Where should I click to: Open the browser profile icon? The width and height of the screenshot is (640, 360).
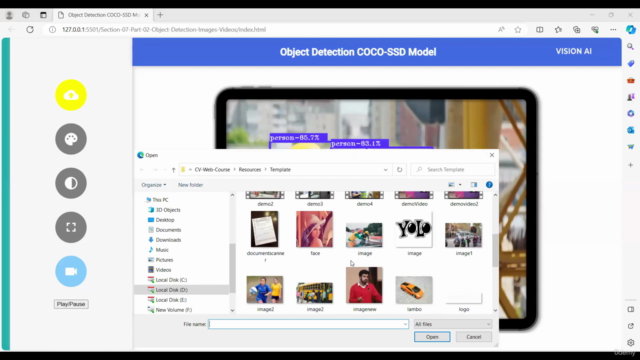point(9,15)
